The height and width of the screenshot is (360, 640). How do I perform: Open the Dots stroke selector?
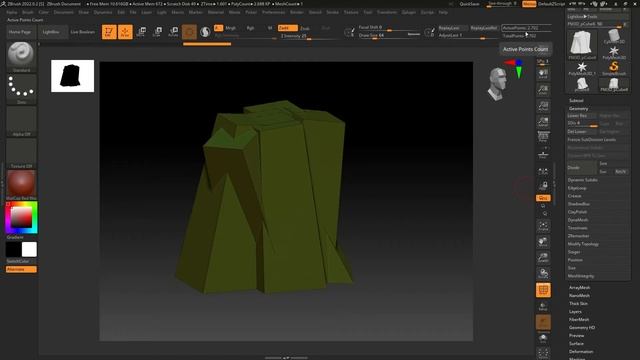click(21, 89)
